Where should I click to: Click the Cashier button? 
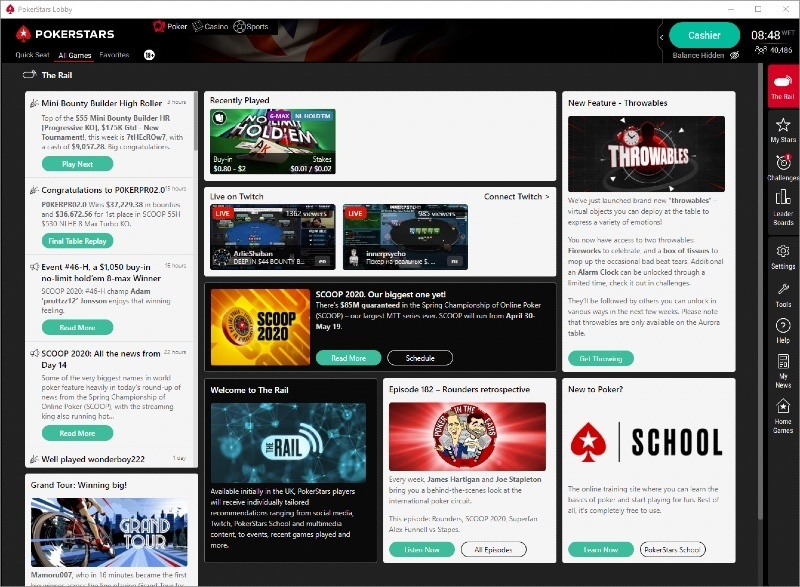tap(704, 35)
